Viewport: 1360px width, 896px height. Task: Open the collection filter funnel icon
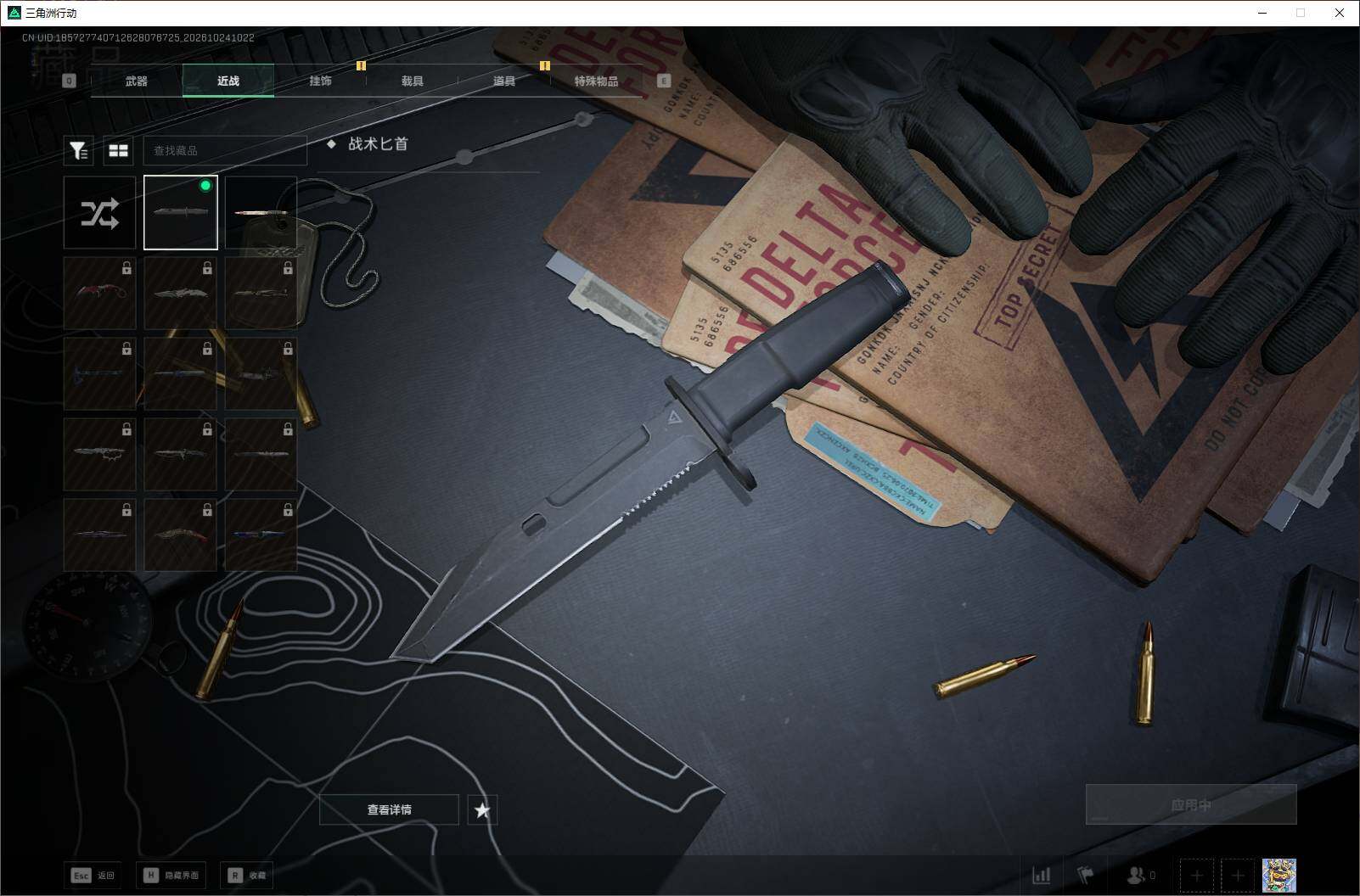pyautogui.click(x=78, y=150)
